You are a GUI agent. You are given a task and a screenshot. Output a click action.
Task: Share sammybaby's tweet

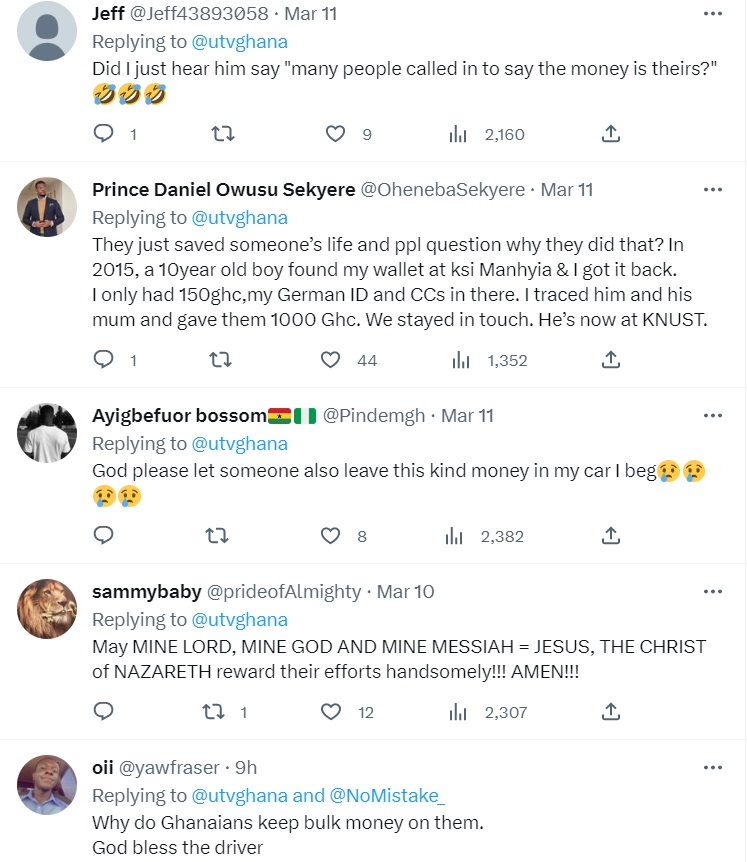click(611, 712)
